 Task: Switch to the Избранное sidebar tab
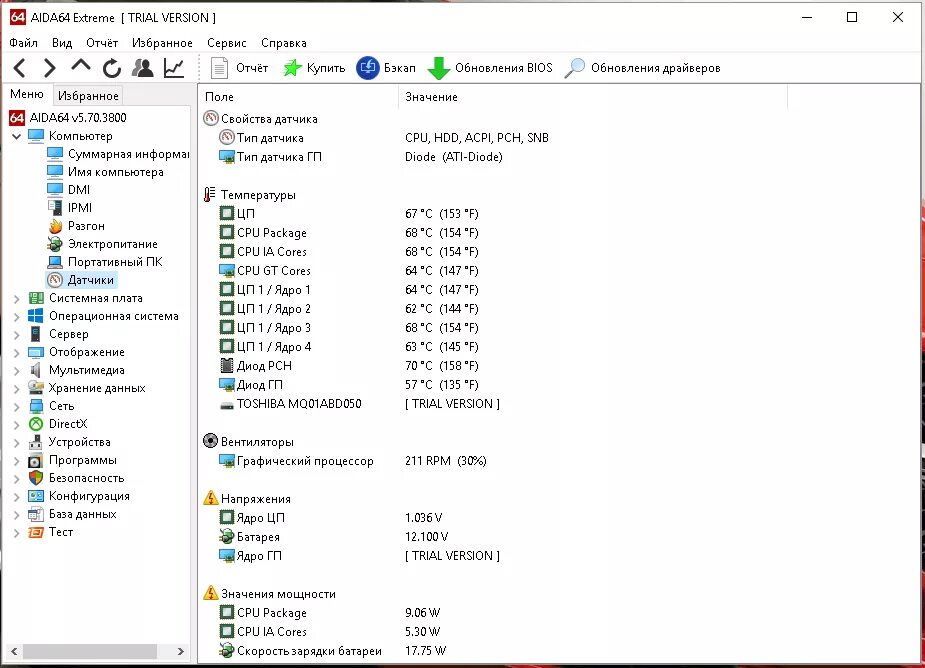(88, 96)
